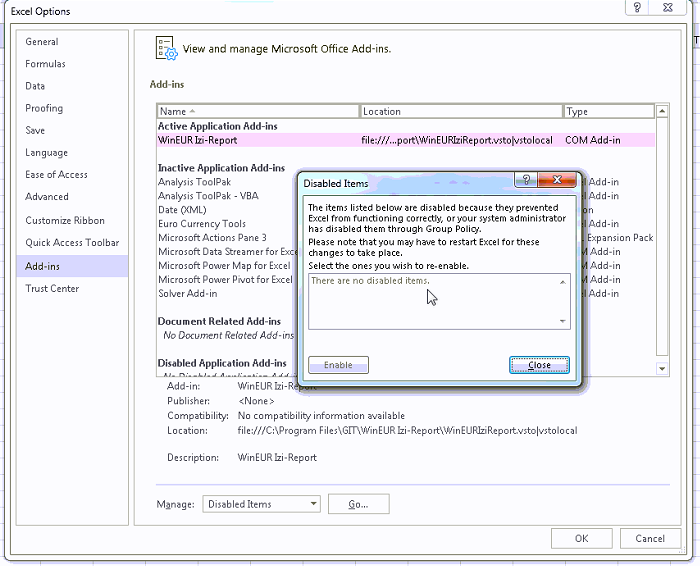Image resolution: width=700 pixels, height=566 pixels.
Task: Sort add-ins by the Location column header
Action: [461, 112]
